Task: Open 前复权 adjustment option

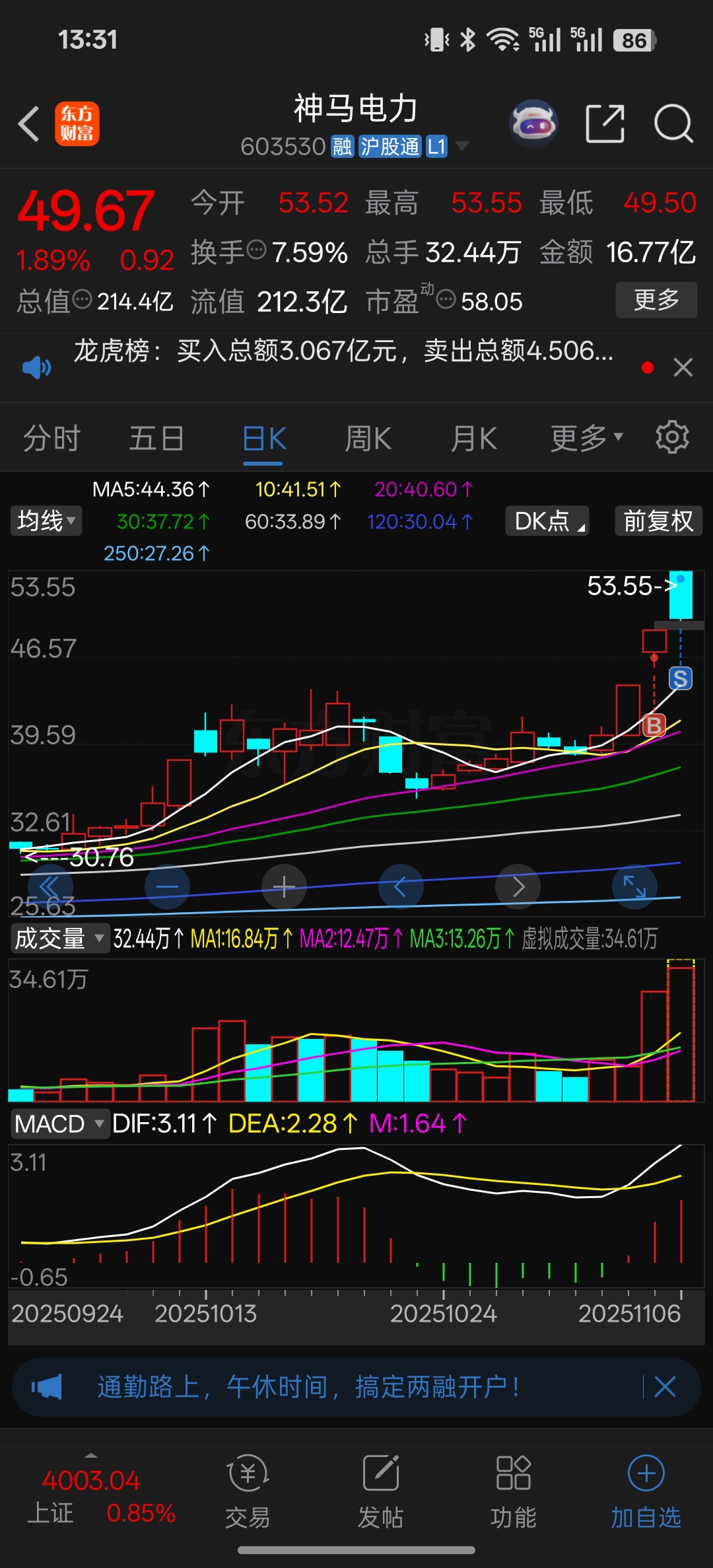Action: [x=658, y=521]
